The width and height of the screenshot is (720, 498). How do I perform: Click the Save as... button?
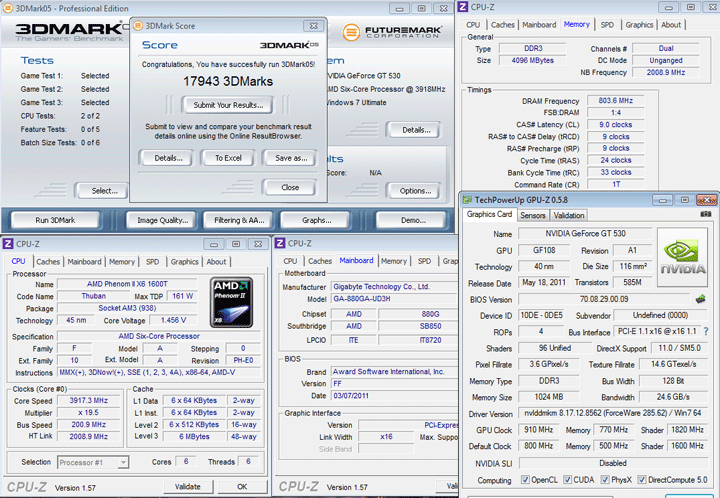[291, 158]
